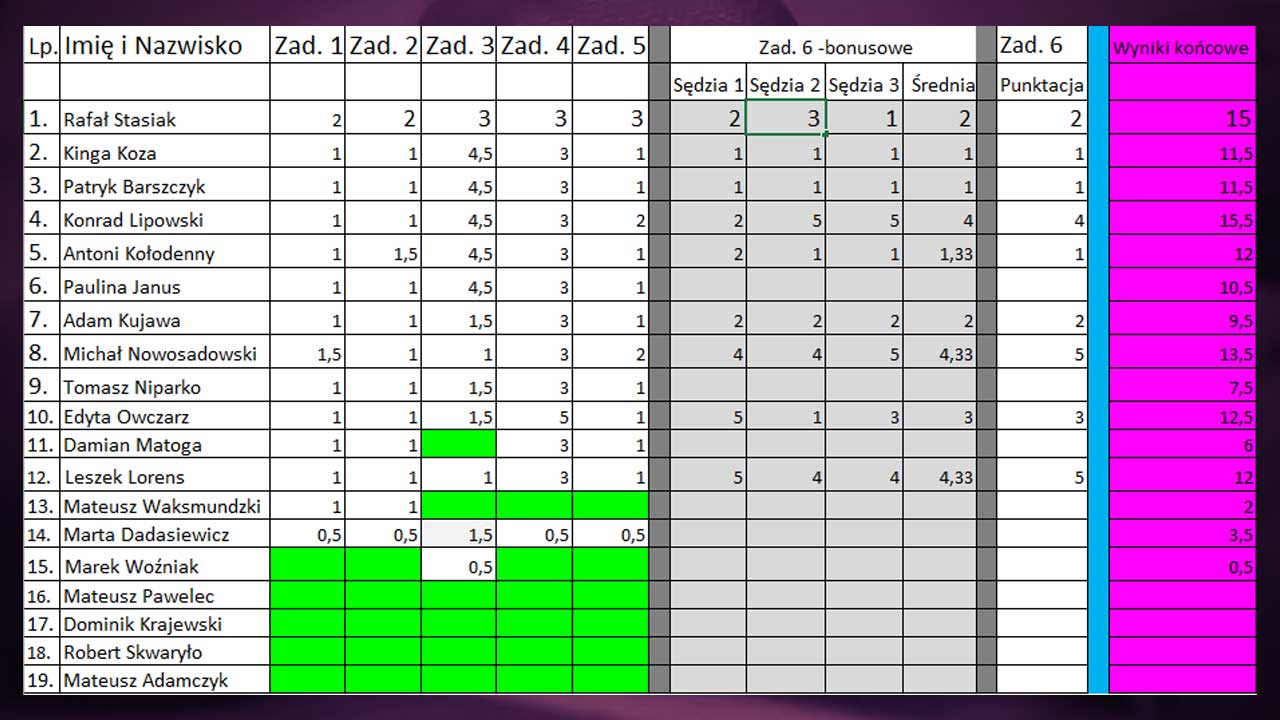Click Konrad Lipowski's final score 15,5
The width and height of the screenshot is (1280, 720).
[x=1181, y=220]
